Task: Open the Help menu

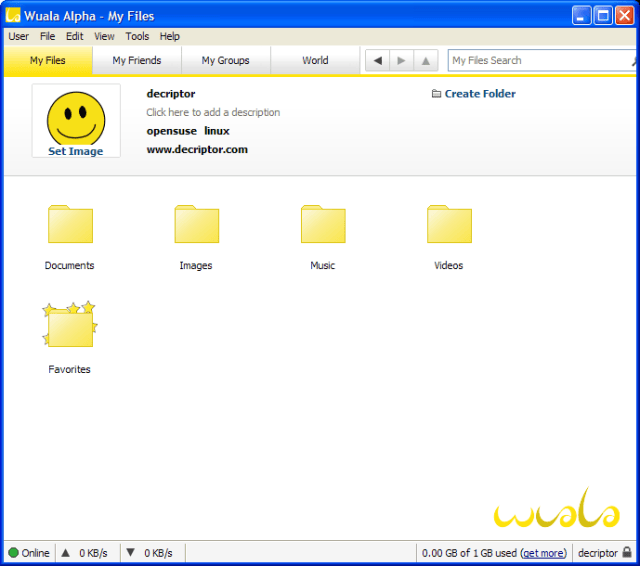Action: coord(170,36)
